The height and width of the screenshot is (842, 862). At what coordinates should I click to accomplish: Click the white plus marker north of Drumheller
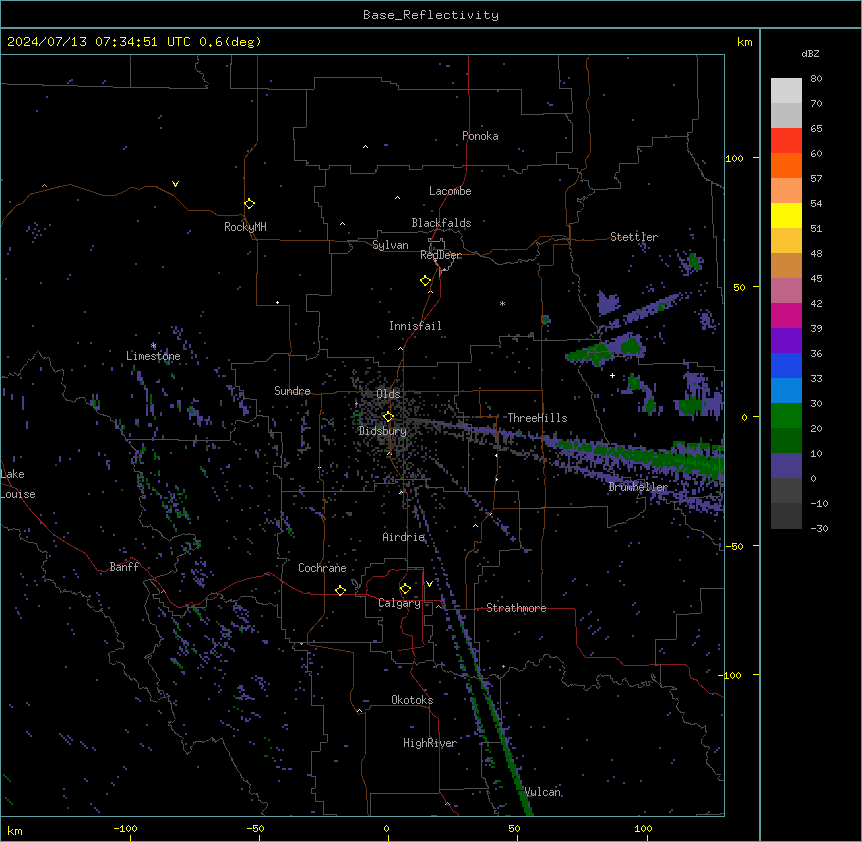point(612,375)
